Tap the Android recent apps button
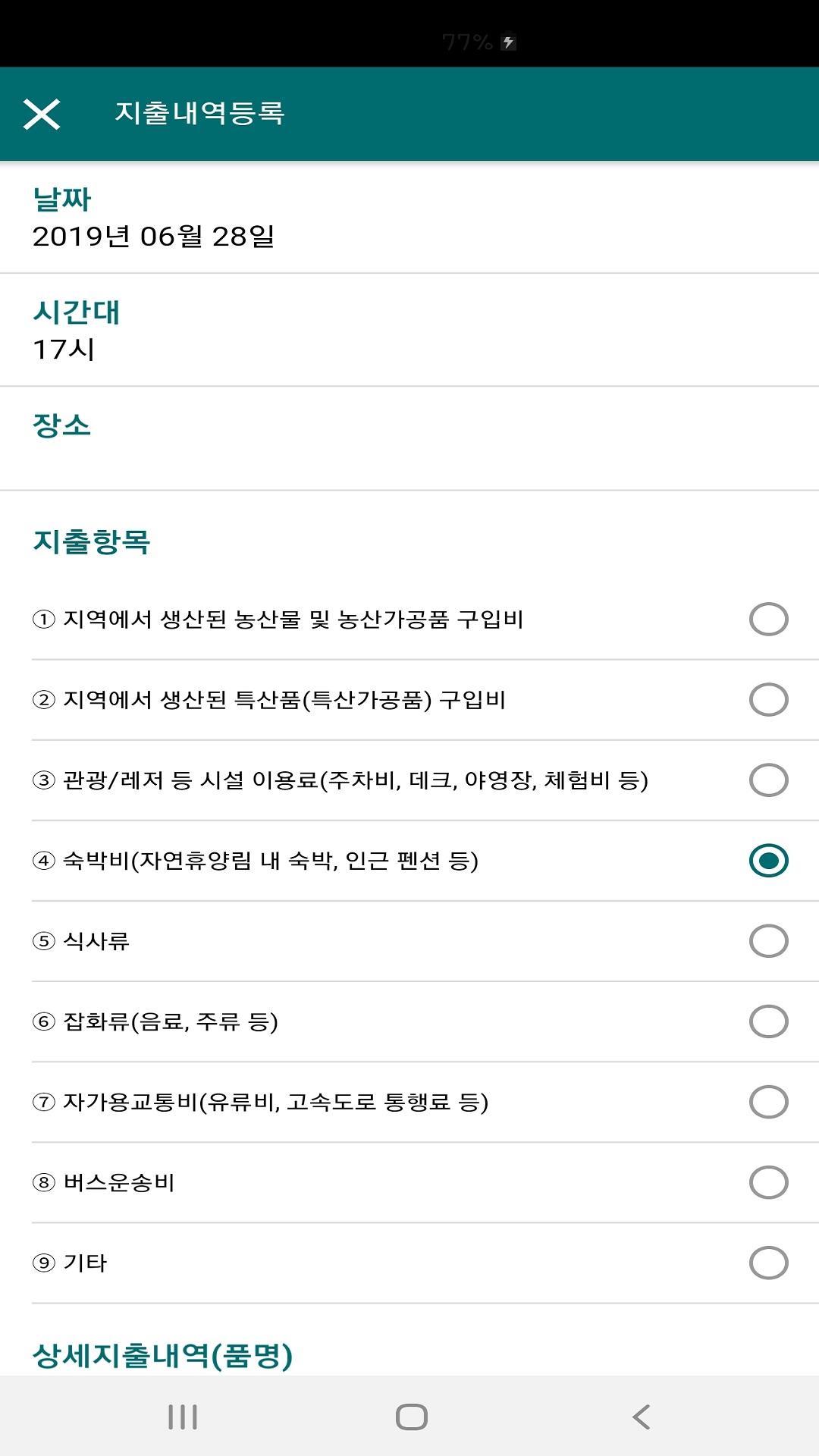 click(183, 1417)
